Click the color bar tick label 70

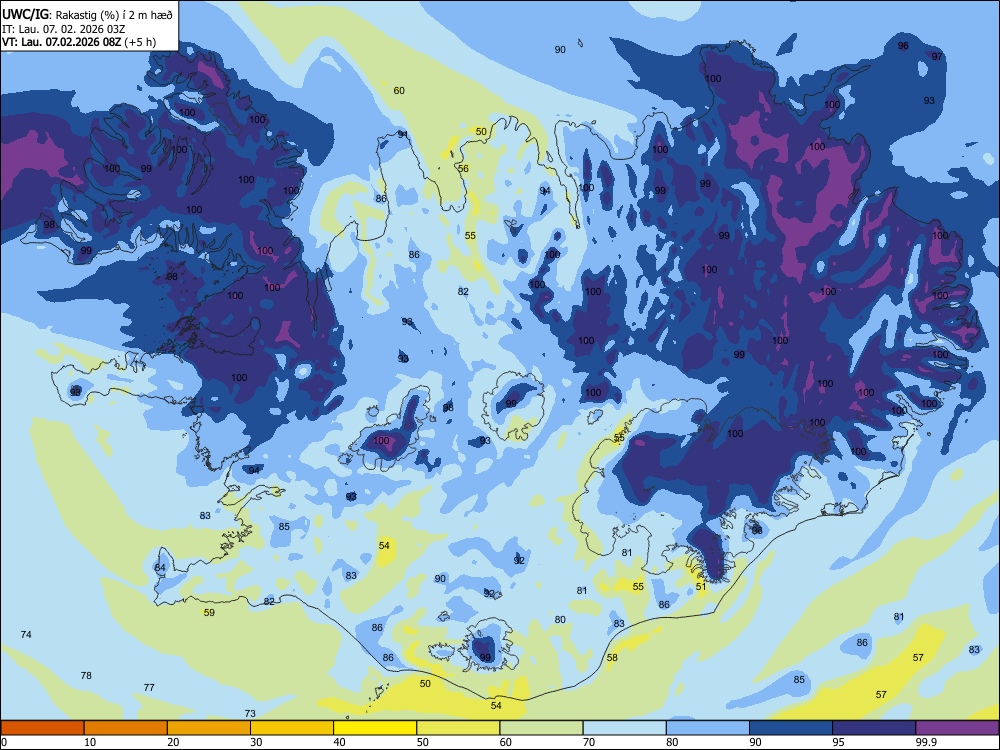point(589,742)
